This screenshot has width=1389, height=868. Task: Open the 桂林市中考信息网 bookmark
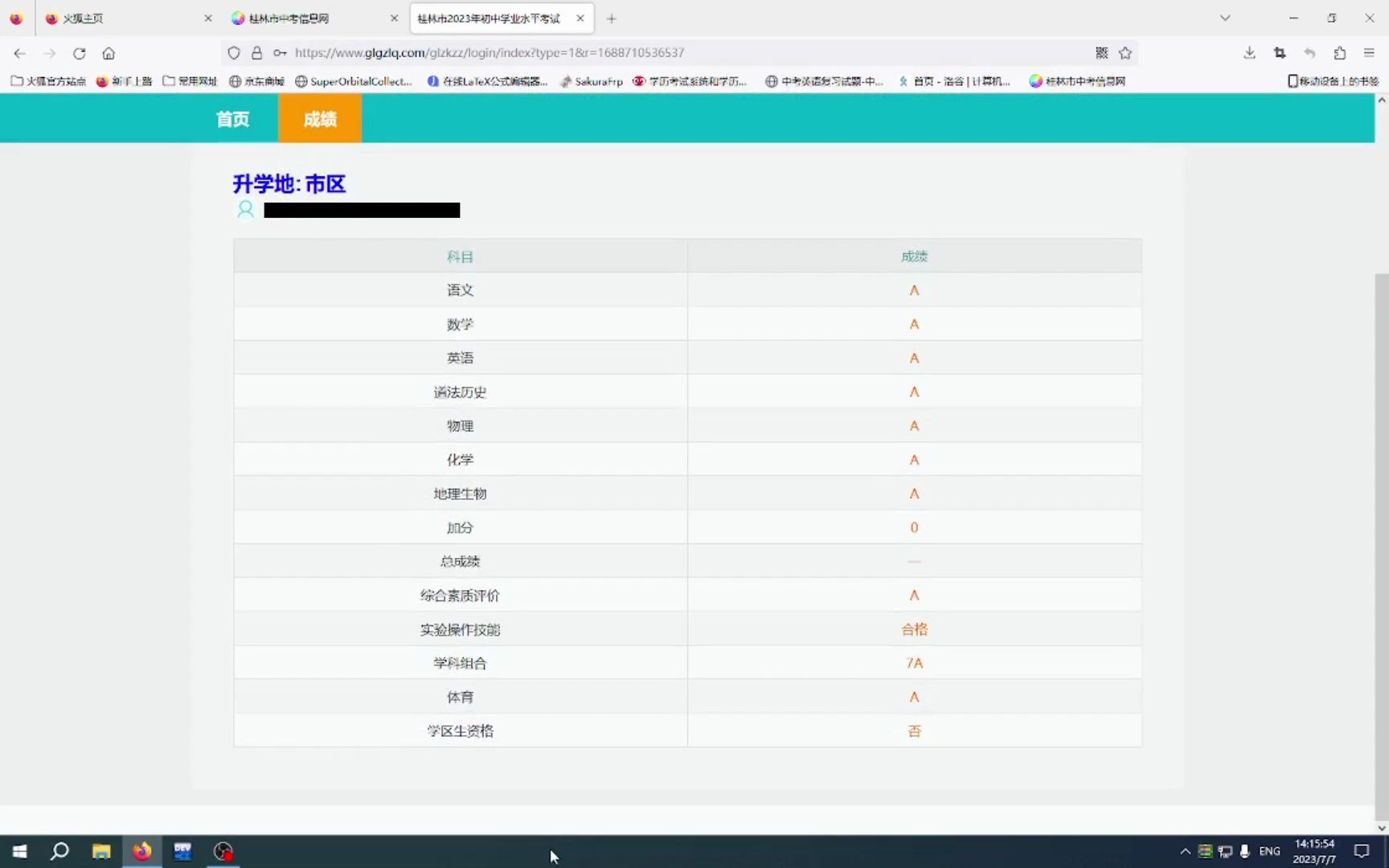point(1077,81)
